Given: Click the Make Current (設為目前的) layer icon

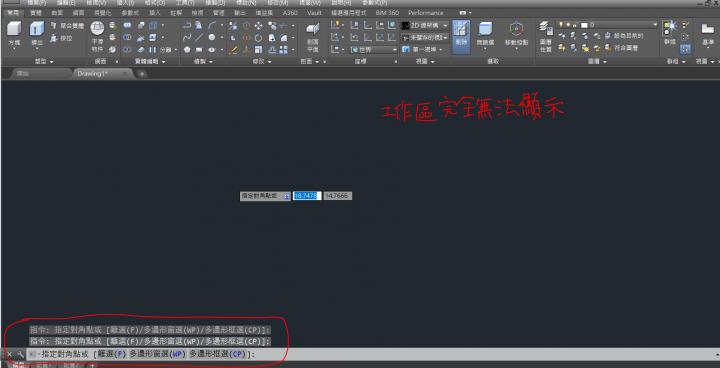Looking at the screenshot, I should click(624, 35).
